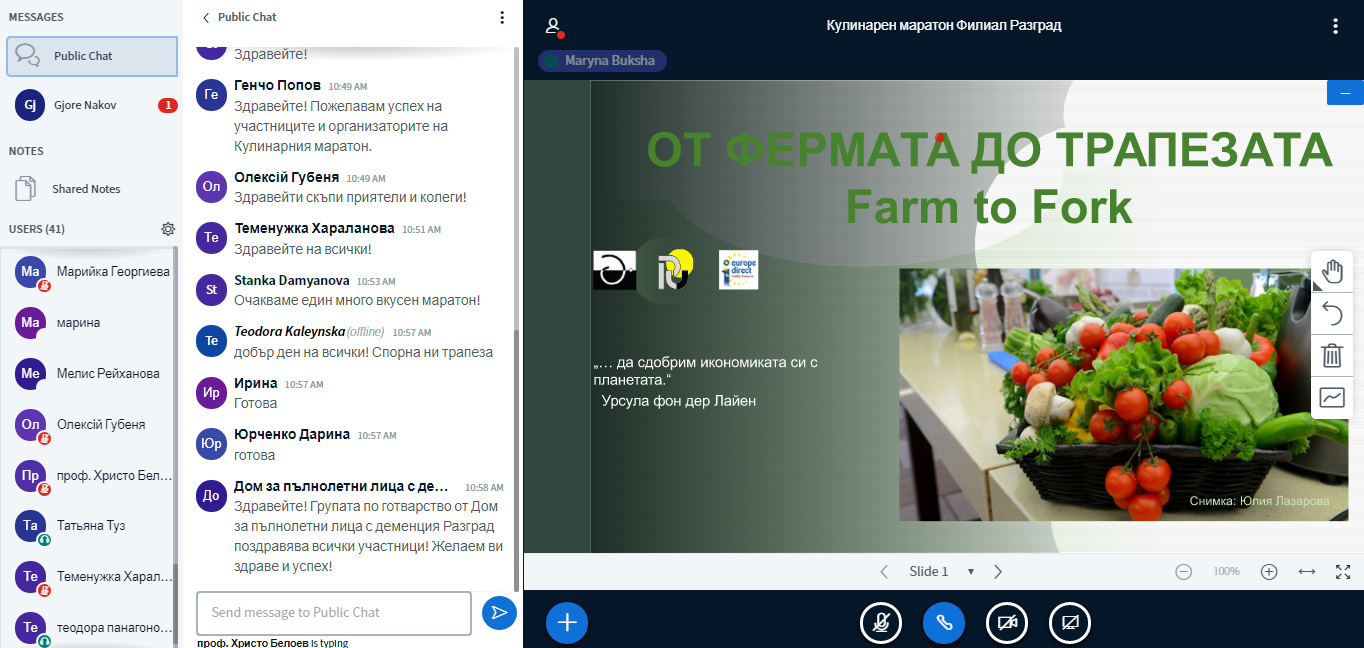Click the Ге avatar beside Генчо Попов
The width and height of the screenshot is (1364, 648).
tap(211, 95)
